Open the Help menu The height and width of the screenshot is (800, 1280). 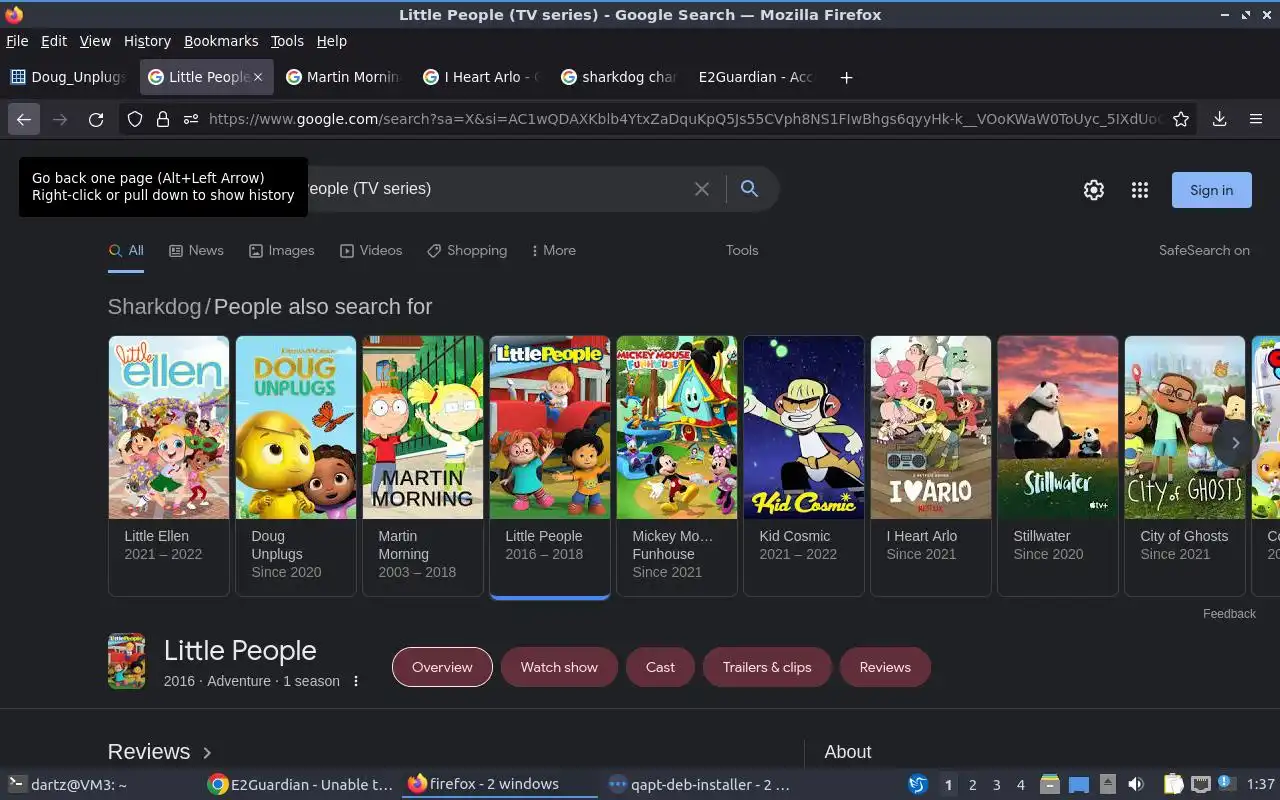(x=332, y=41)
